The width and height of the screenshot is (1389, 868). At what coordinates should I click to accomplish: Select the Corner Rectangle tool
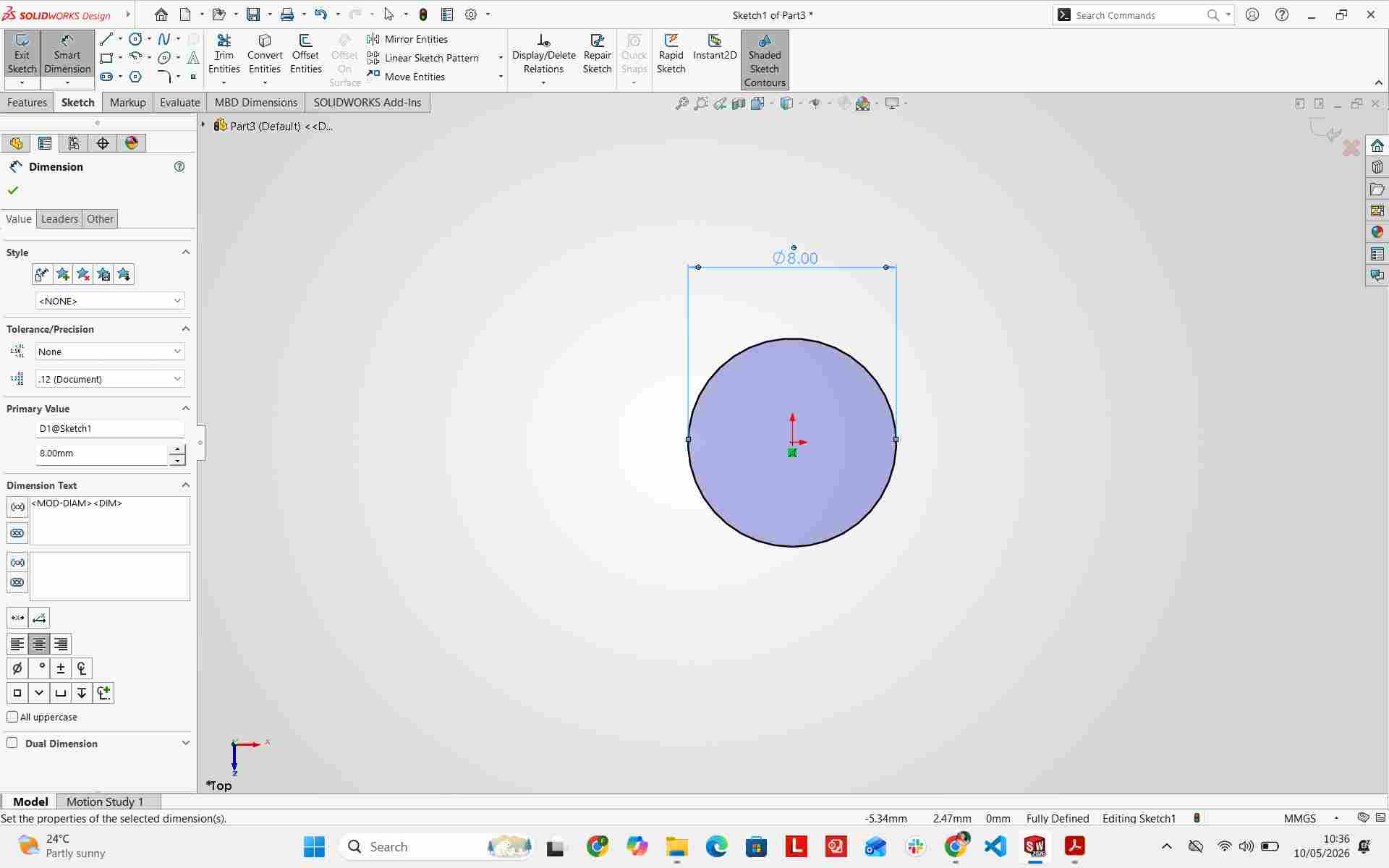tap(106, 58)
